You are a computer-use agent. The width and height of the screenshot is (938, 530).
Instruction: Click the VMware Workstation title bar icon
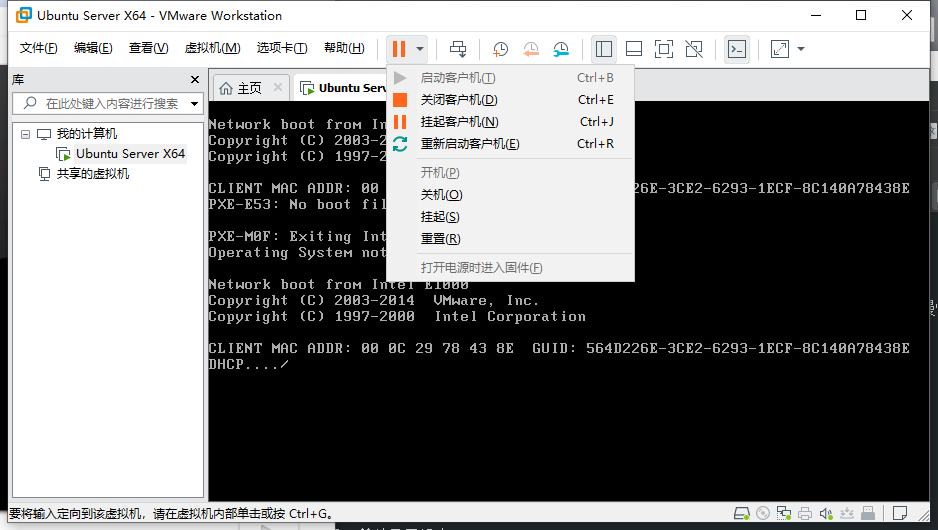pyautogui.click(x=23, y=16)
